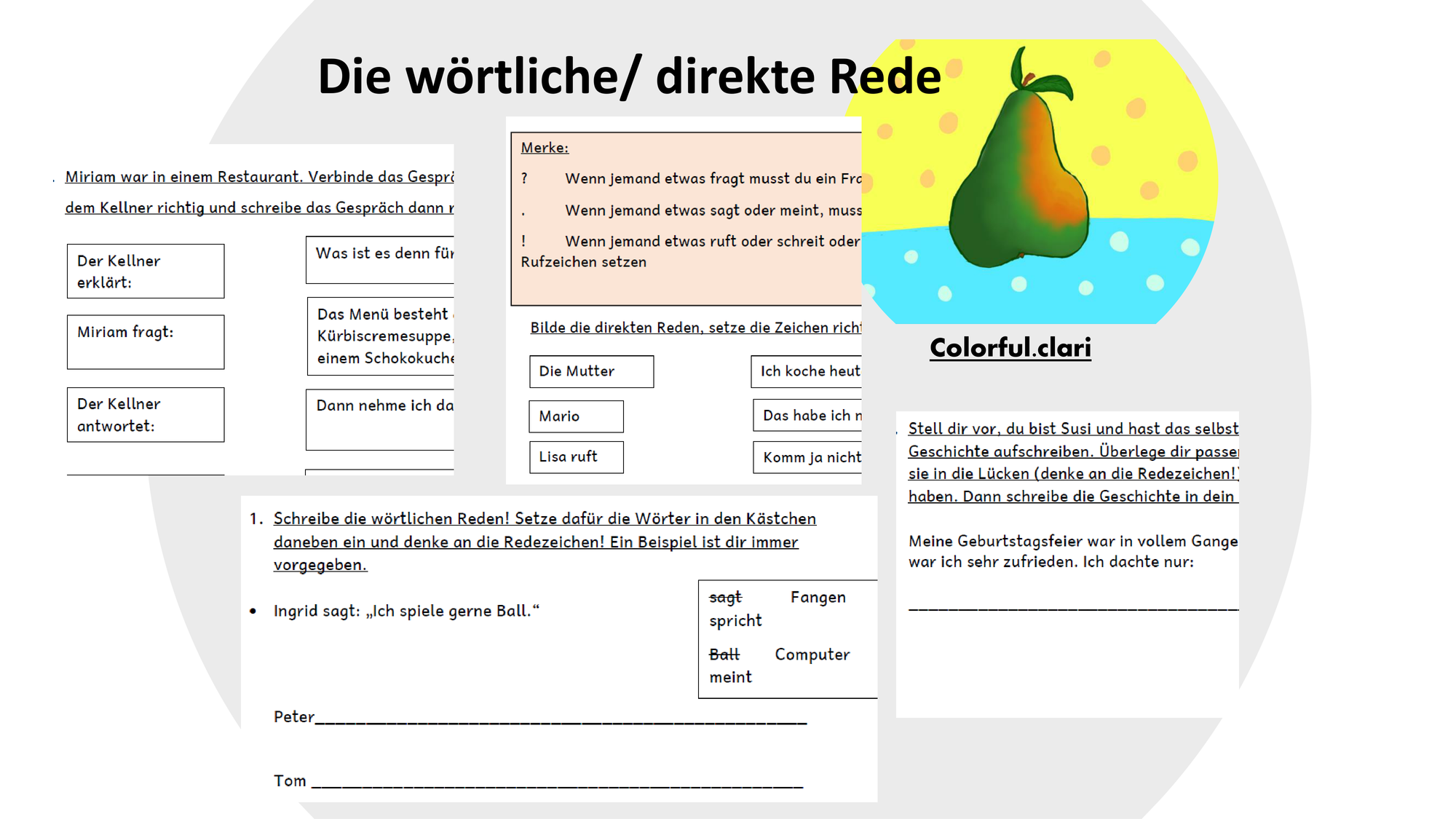This screenshot has height=819, width=1456.
Task: Select the 'Der Kellner erklärt:' box
Action: 146,271
